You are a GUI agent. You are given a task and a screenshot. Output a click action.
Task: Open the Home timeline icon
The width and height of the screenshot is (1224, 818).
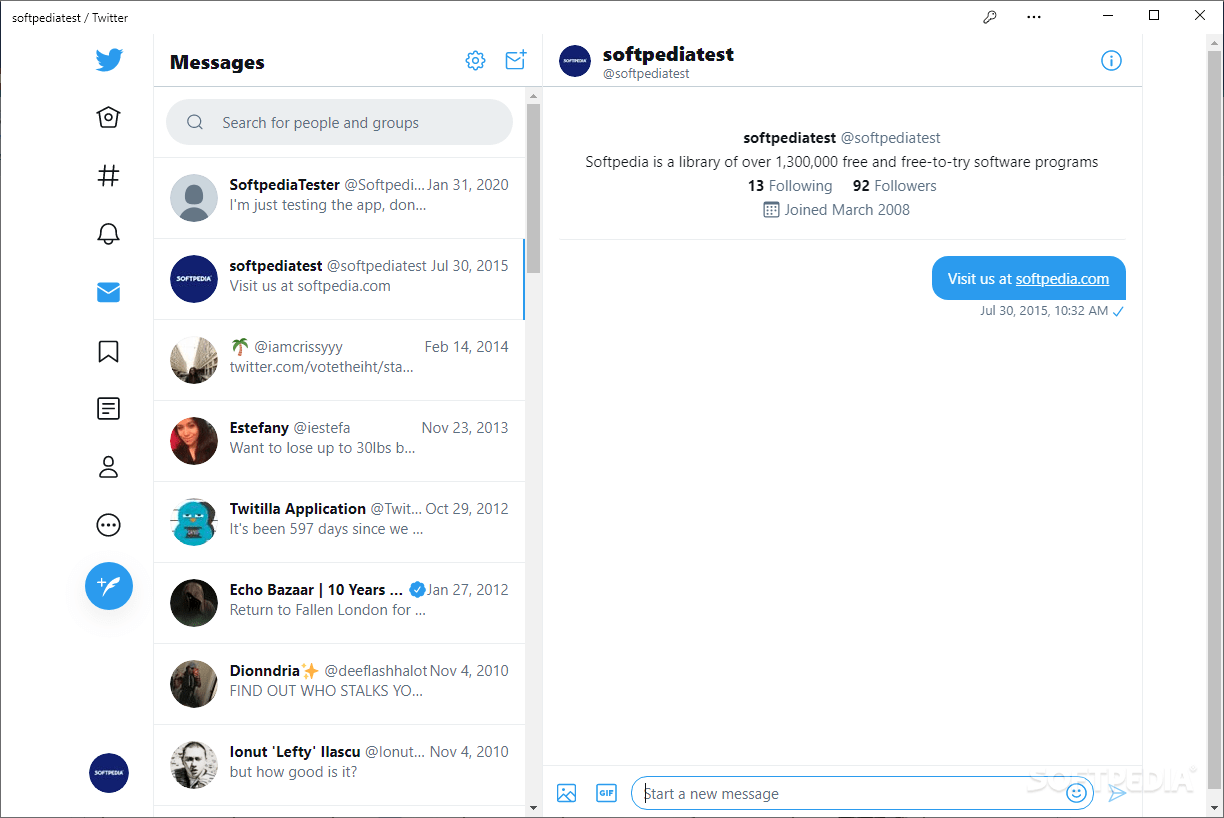tap(109, 118)
